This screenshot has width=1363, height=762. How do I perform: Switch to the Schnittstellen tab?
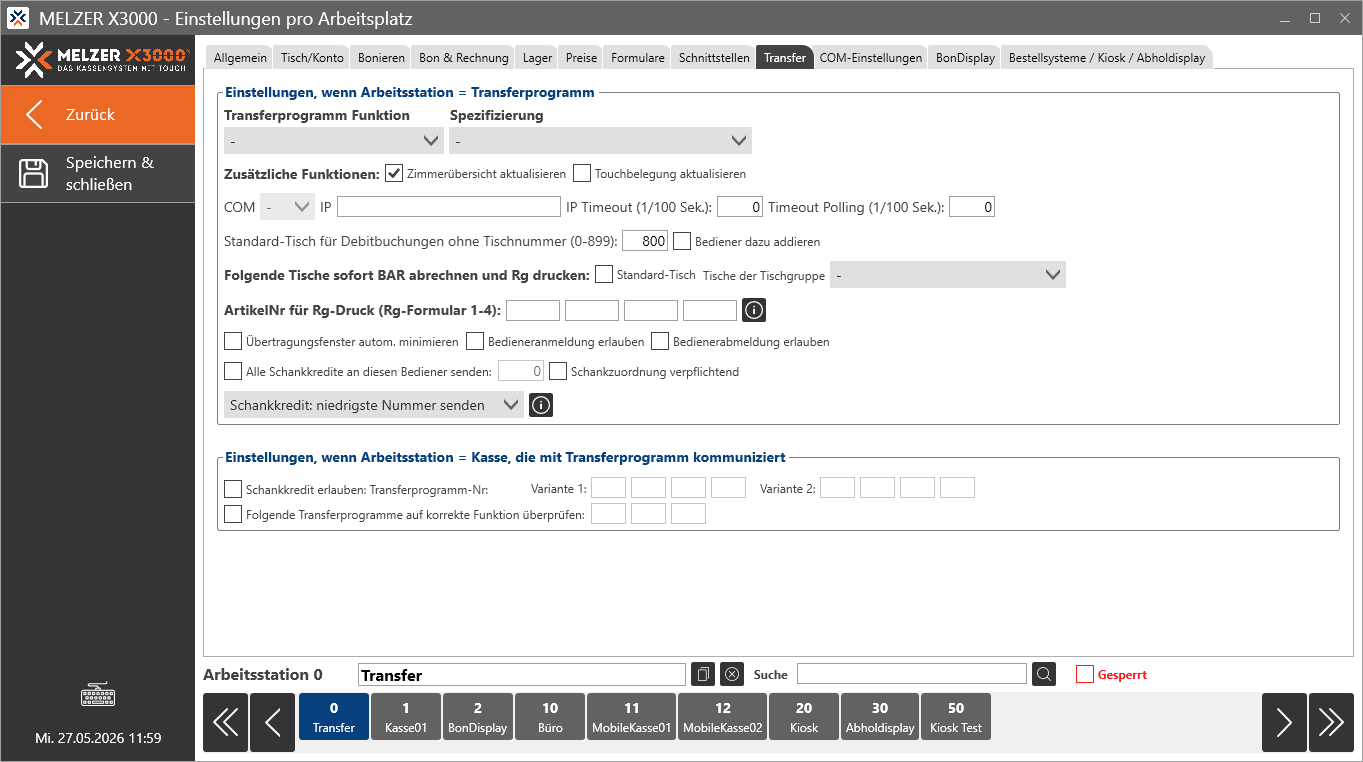[x=714, y=58]
